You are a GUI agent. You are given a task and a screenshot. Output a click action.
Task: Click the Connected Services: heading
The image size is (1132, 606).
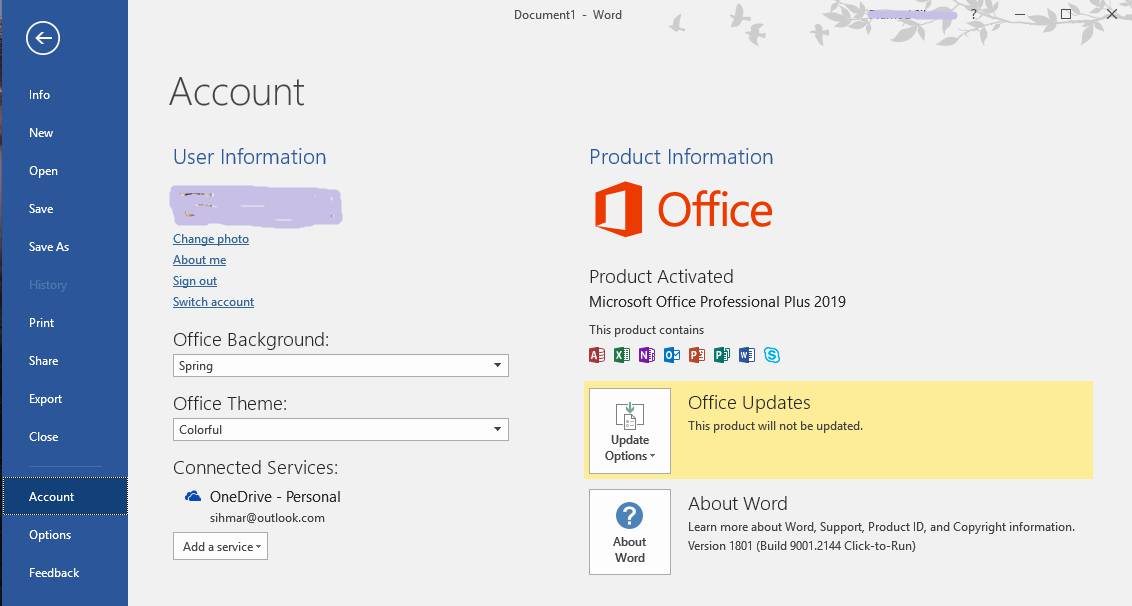[x=256, y=468]
